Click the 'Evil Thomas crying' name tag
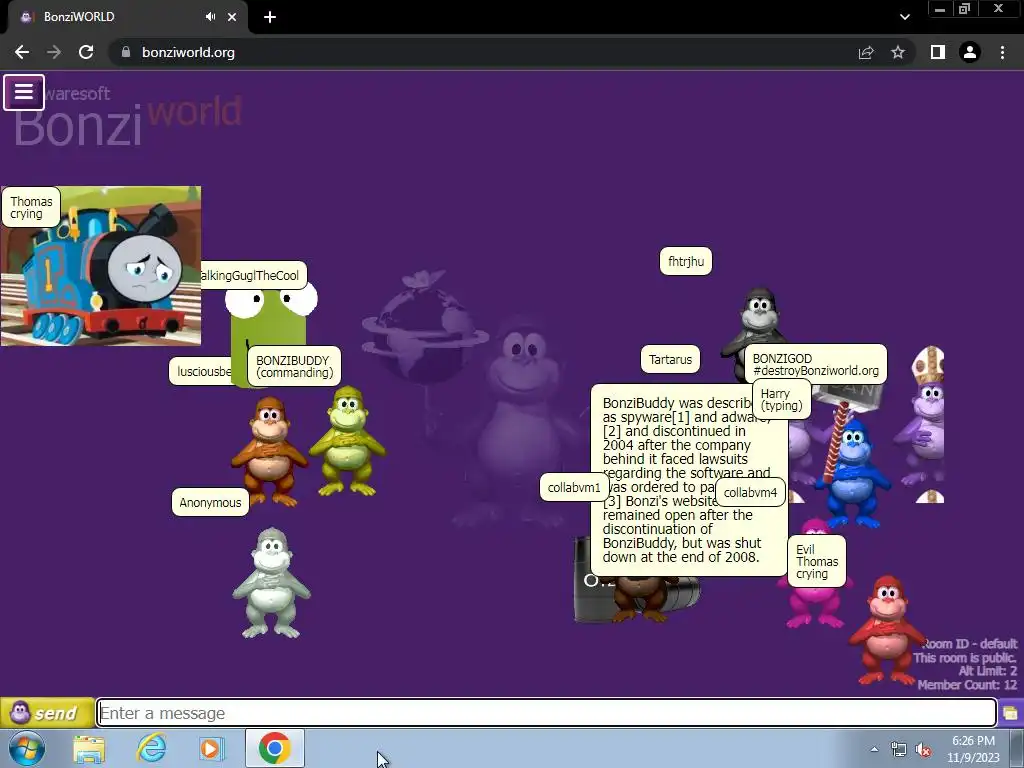This screenshot has width=1024, height=768. pos(816,562)
